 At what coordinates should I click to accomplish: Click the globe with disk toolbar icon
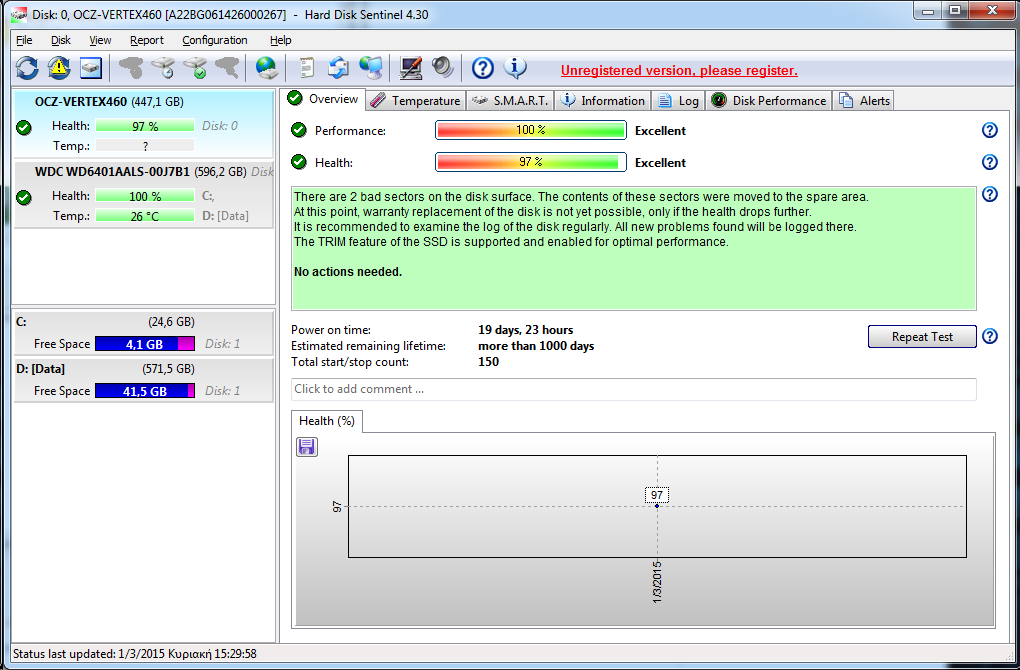pyautogui.click(x=267, y=68)
